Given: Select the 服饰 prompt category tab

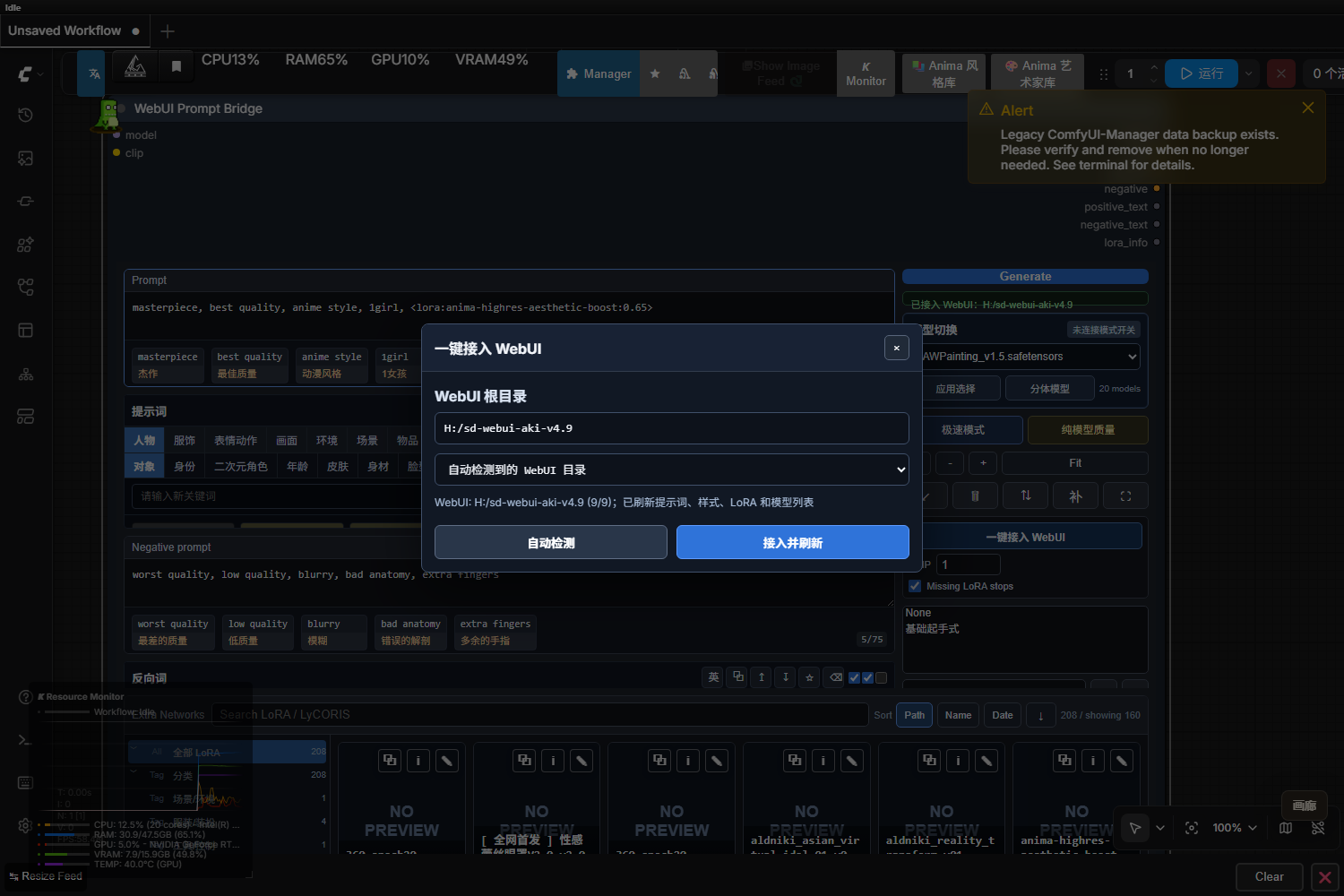Looking at the screenshot, I should [x=185, y=441].
